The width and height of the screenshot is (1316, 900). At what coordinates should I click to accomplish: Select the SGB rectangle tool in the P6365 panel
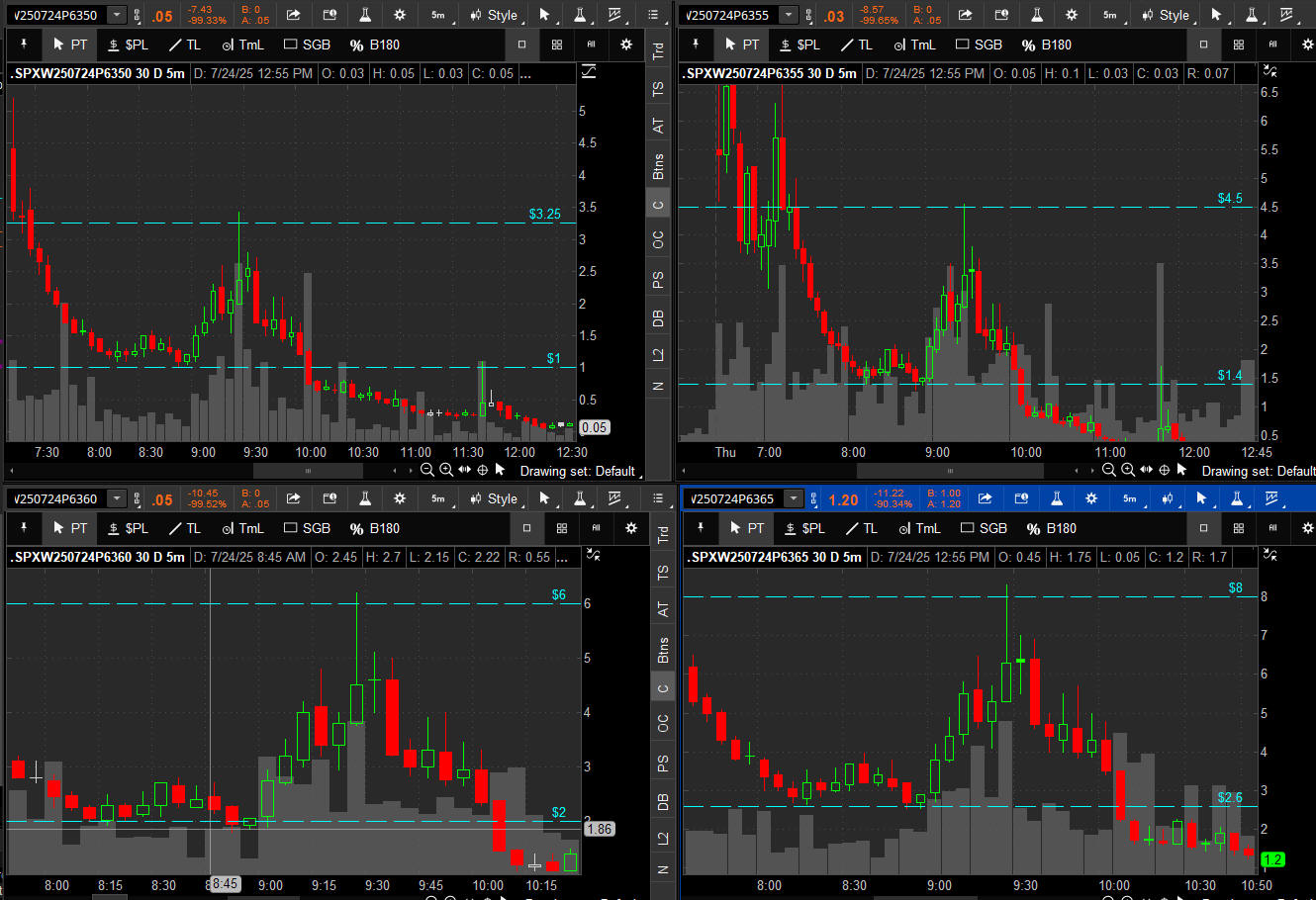(982, 528)
